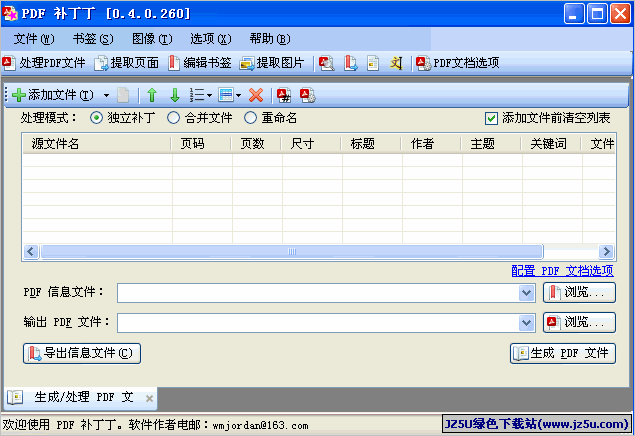
Task: Click the 源文件名 column header
Action: tap(97, 144)
